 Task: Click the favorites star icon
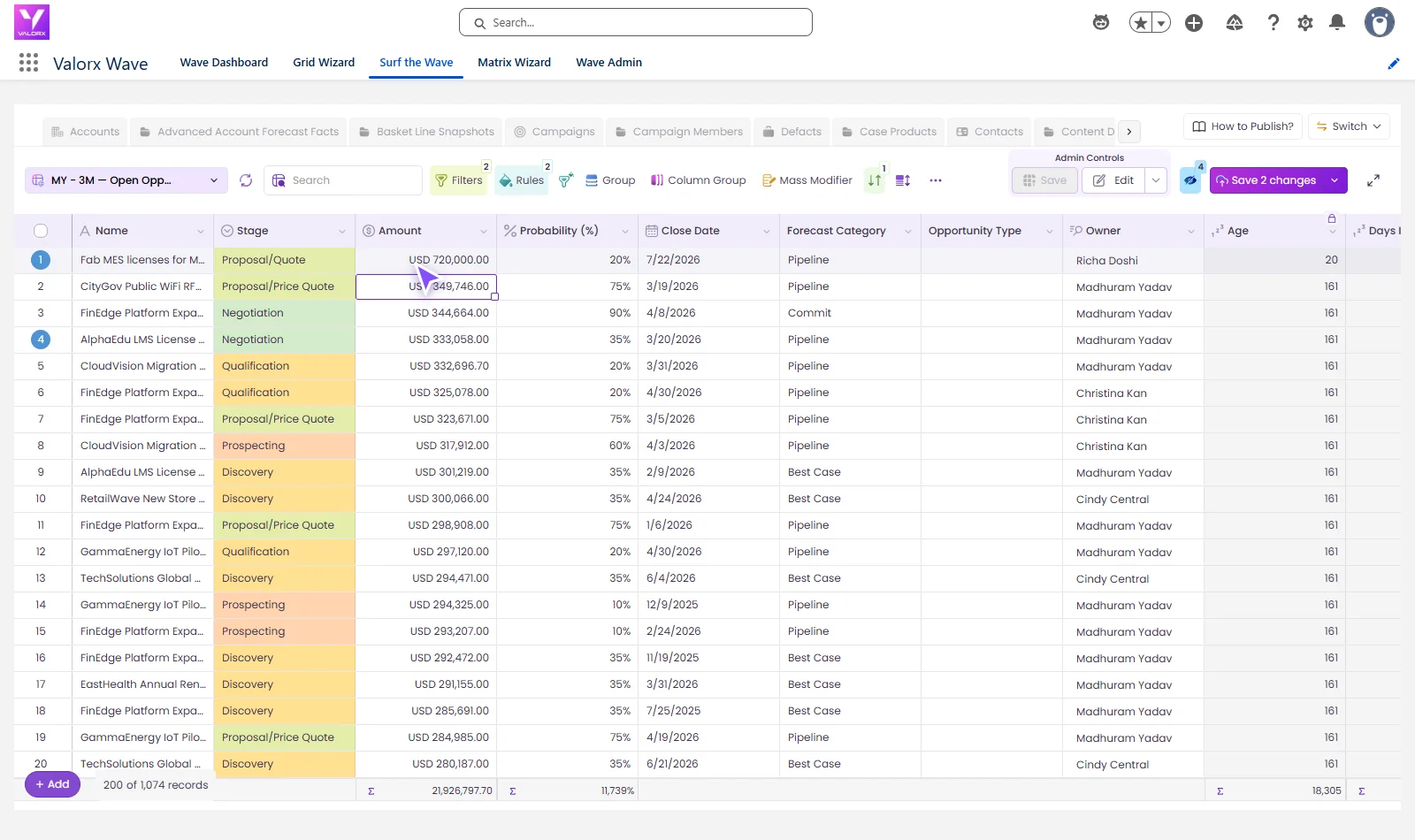1141,23
